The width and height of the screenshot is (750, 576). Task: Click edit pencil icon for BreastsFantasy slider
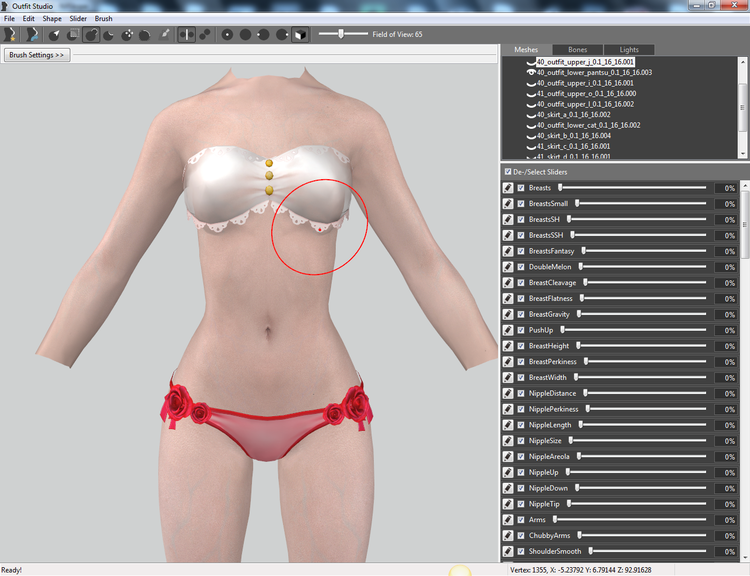coord(508,251)
